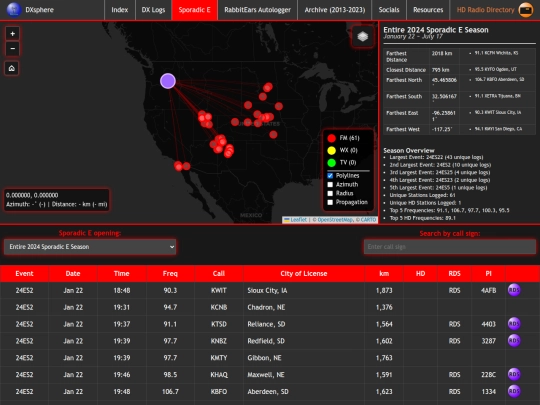Click the DXsphere site title
The width and height of the screenshot is (540, 405).
[x=39, y=10]
